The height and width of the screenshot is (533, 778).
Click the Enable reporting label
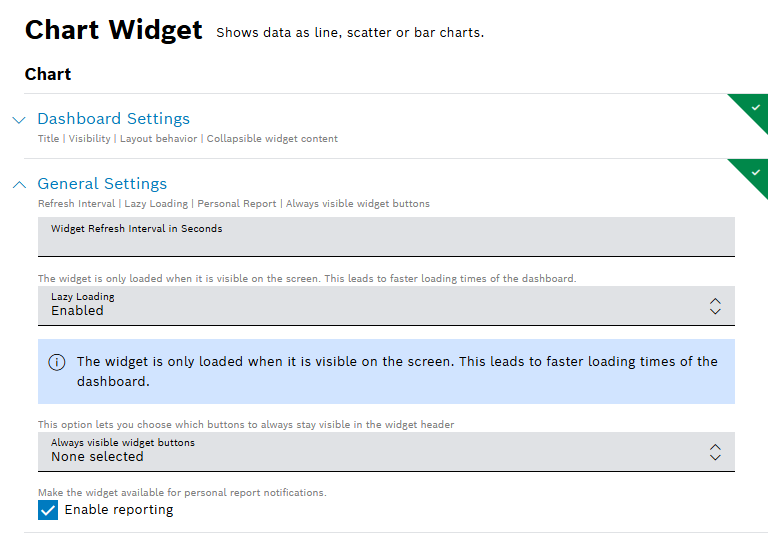pyautogui.click(x=119, y=510)
